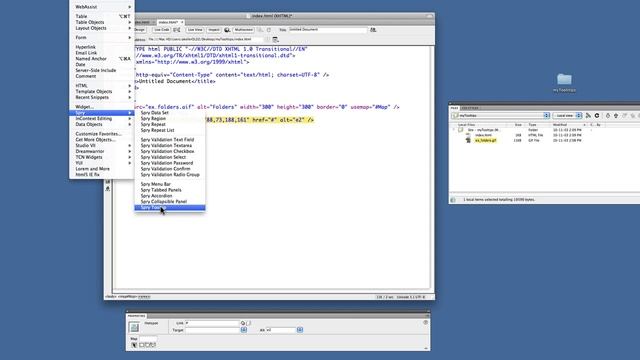Expand the WebAssist submenu
This screenshot has height=360, width=640.
(x=102, y=7)
